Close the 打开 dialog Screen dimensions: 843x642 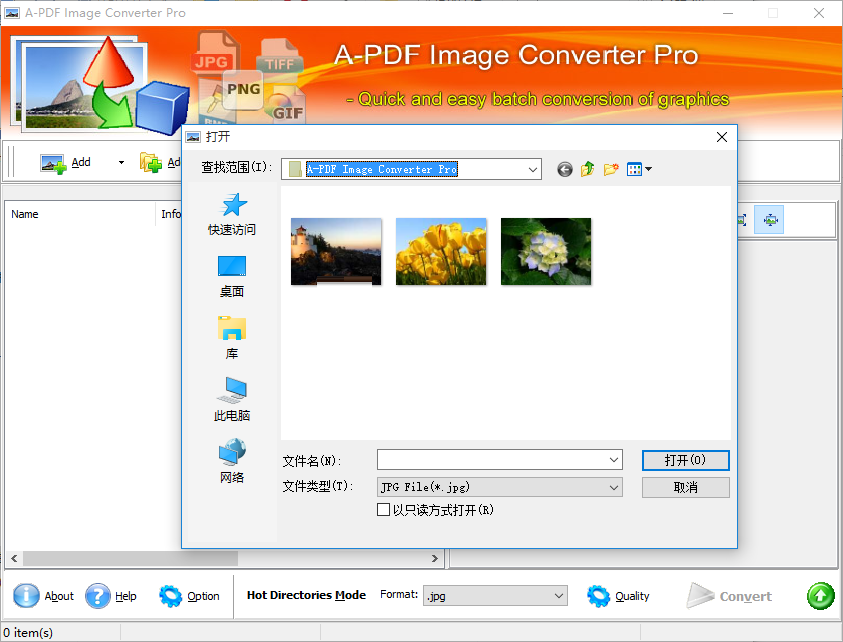pyautogui.click(x=722, y=137)
